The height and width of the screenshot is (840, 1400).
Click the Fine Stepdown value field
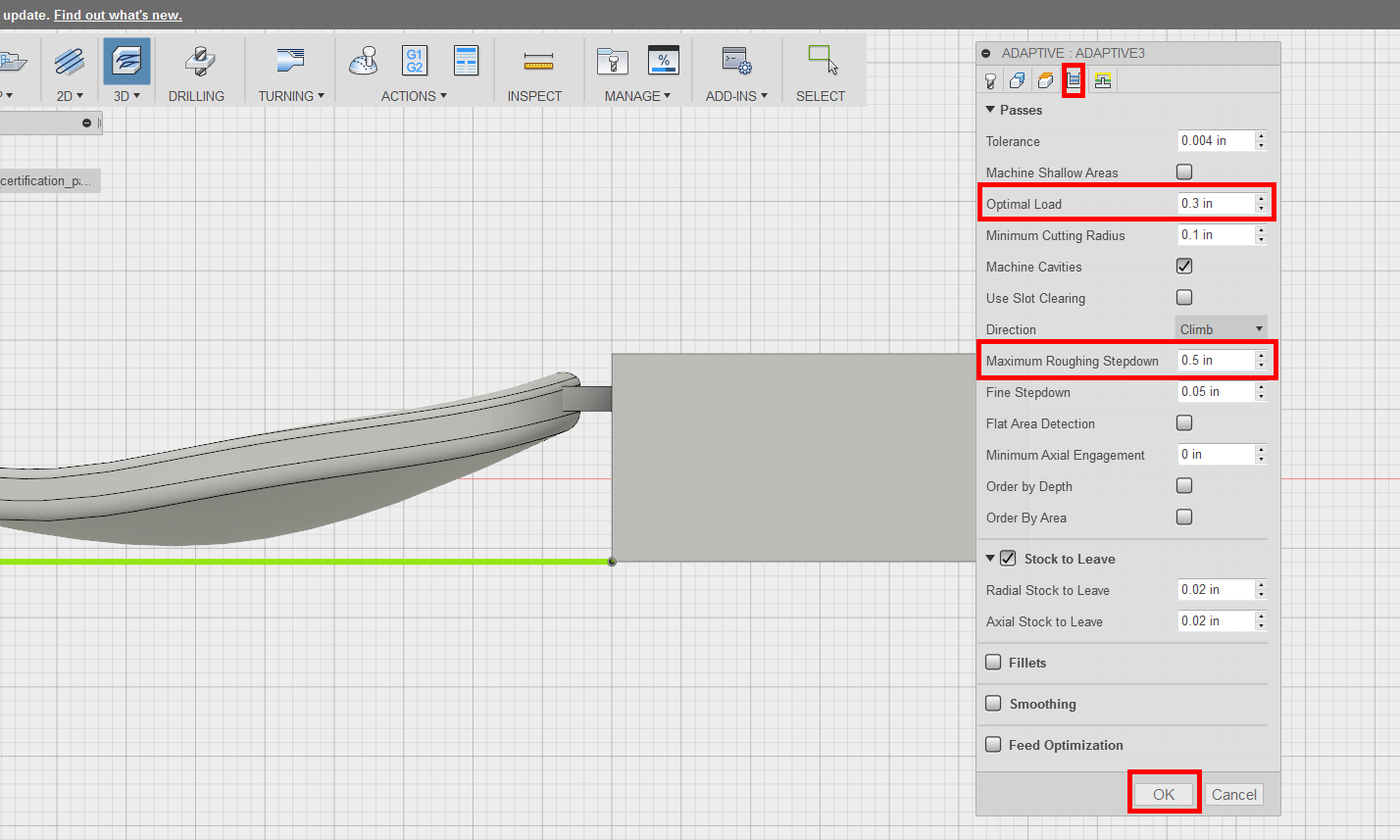tap(1216, 392)
